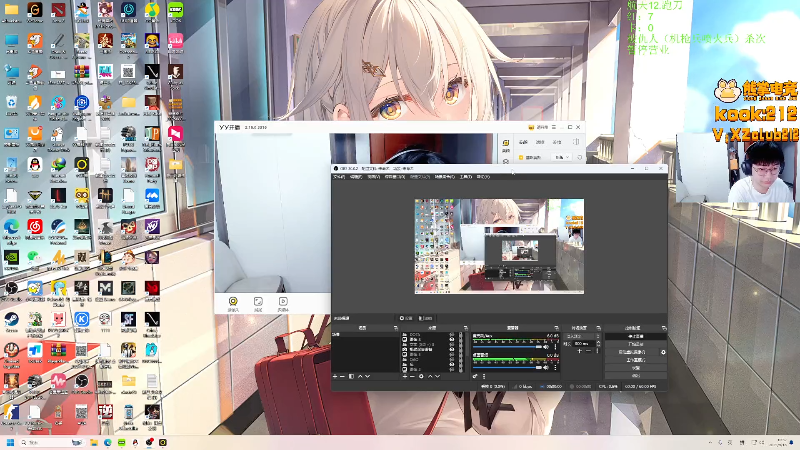800x450 pixels.
Task: Configure virtual camera gear icon in OBS controls
Action: tap(663, 352)
